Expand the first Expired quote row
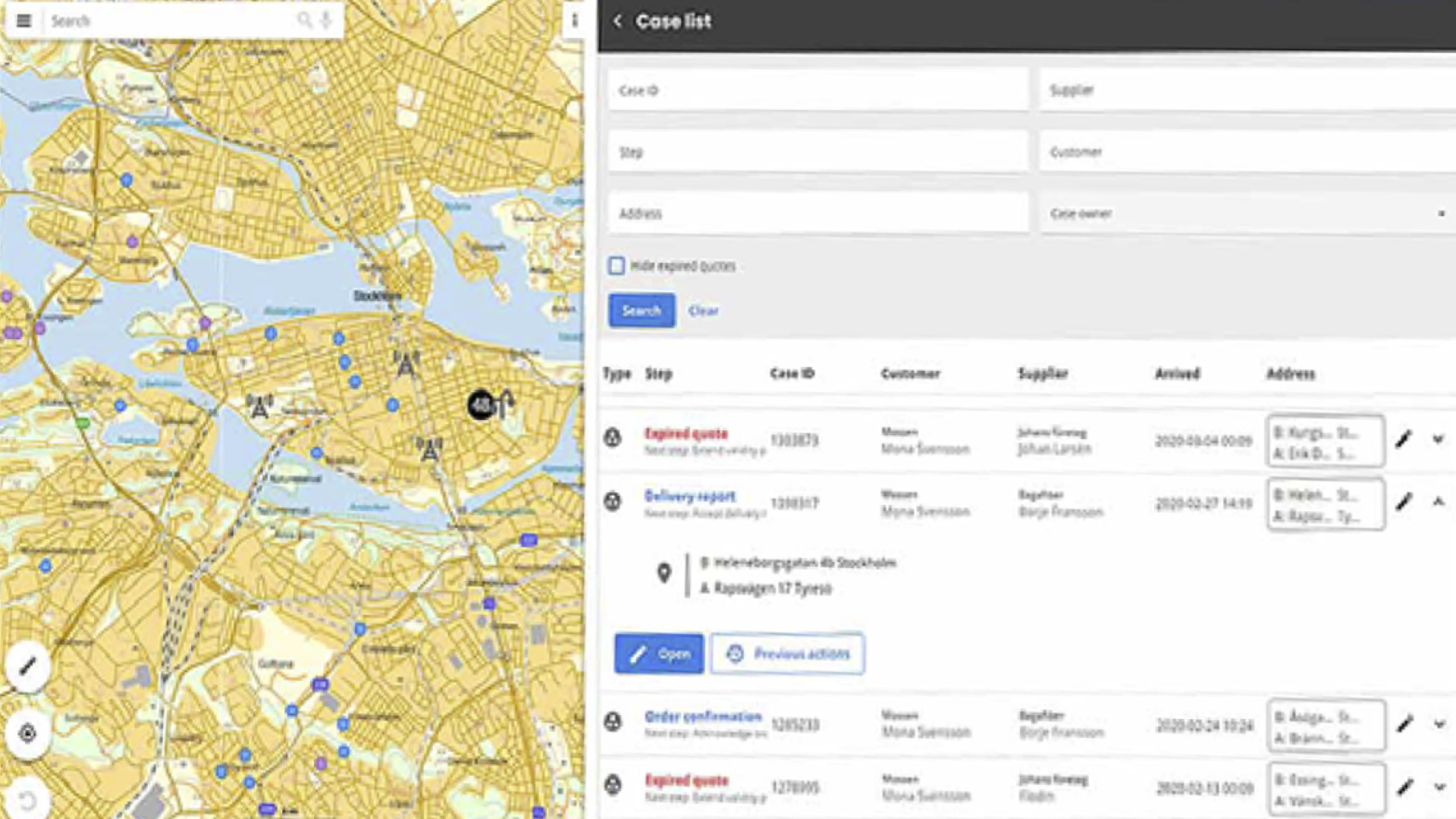Image resolution: width=1456 pixels, height=819 pixels. (1438, 439)
